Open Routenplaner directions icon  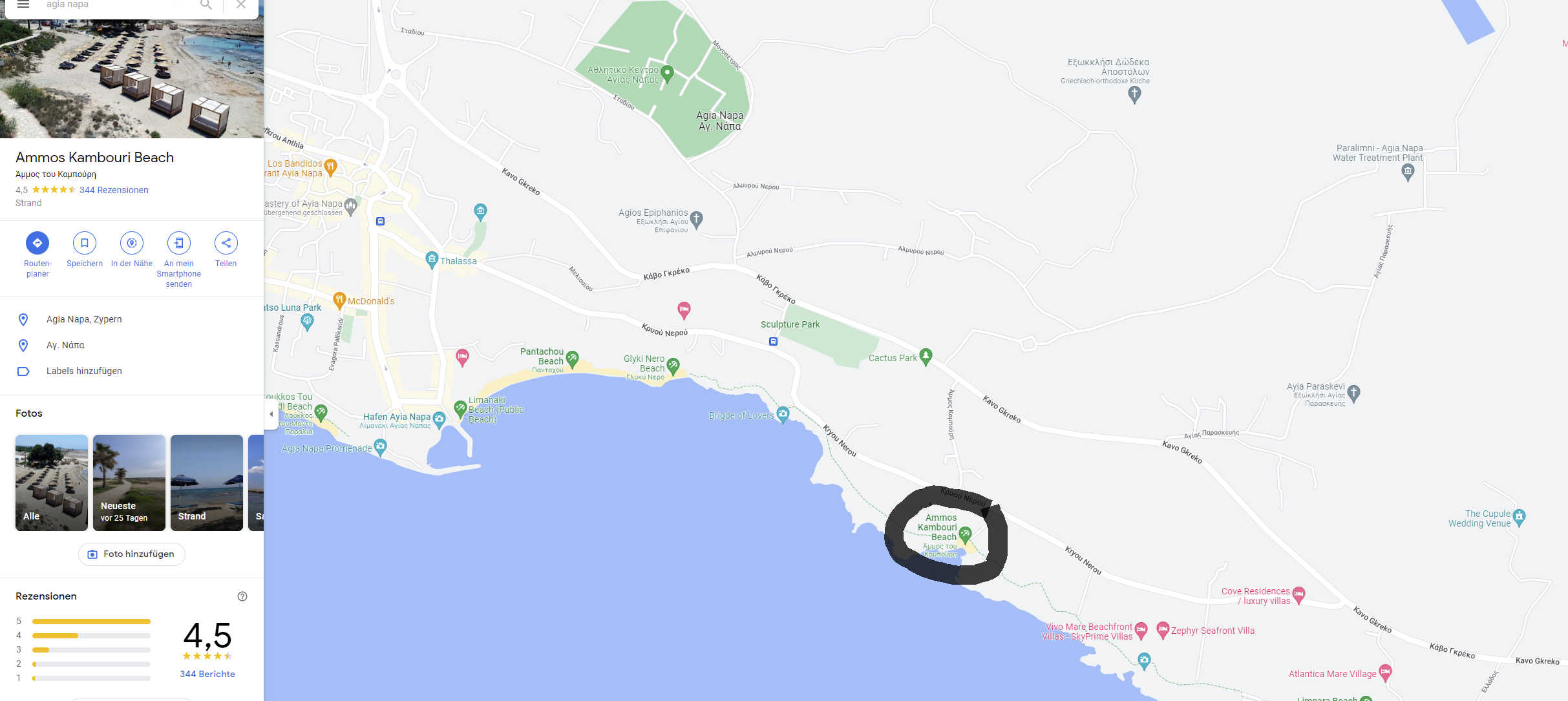37,243
